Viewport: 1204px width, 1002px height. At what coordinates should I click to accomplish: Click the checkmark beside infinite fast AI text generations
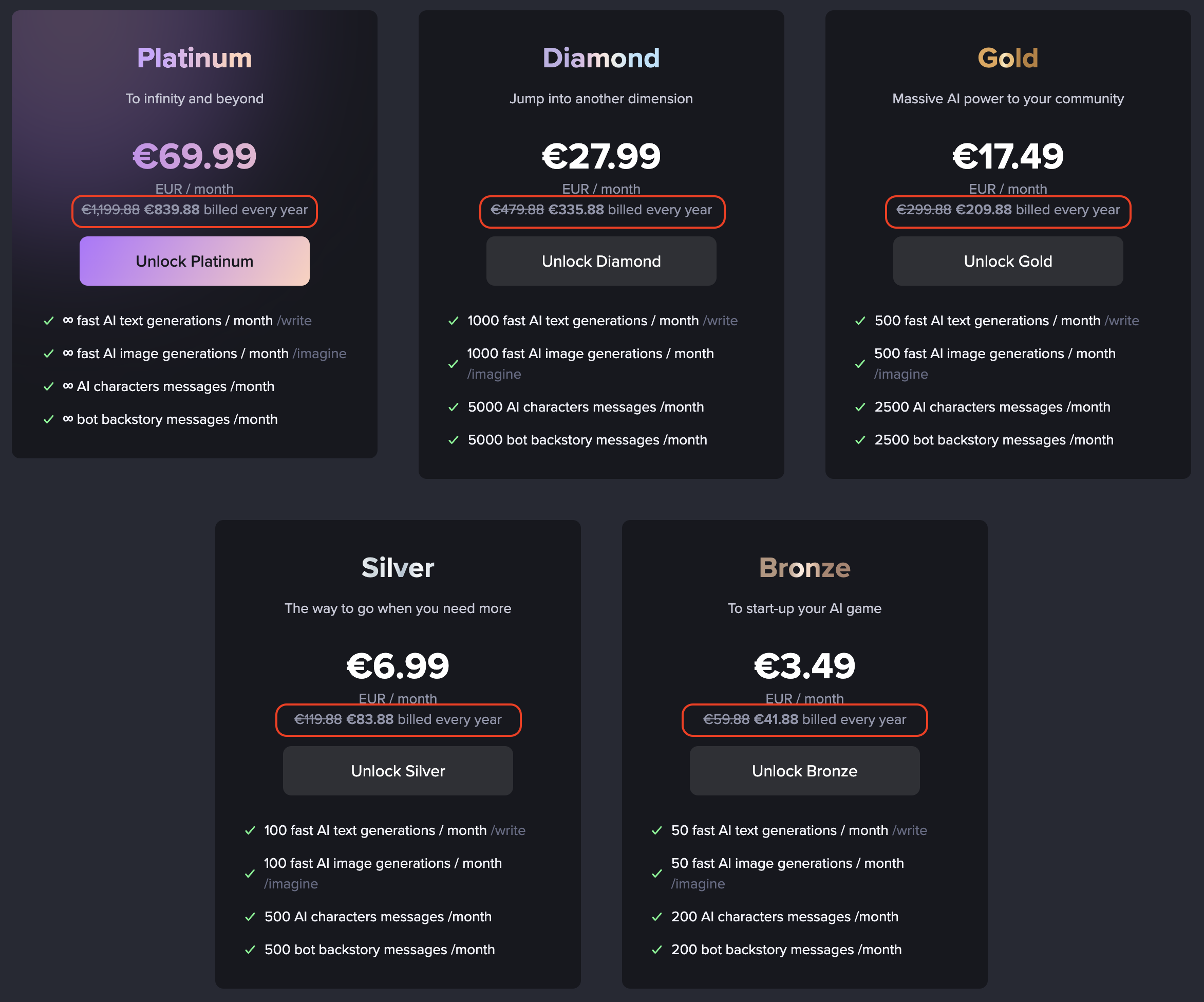(49, 321)
